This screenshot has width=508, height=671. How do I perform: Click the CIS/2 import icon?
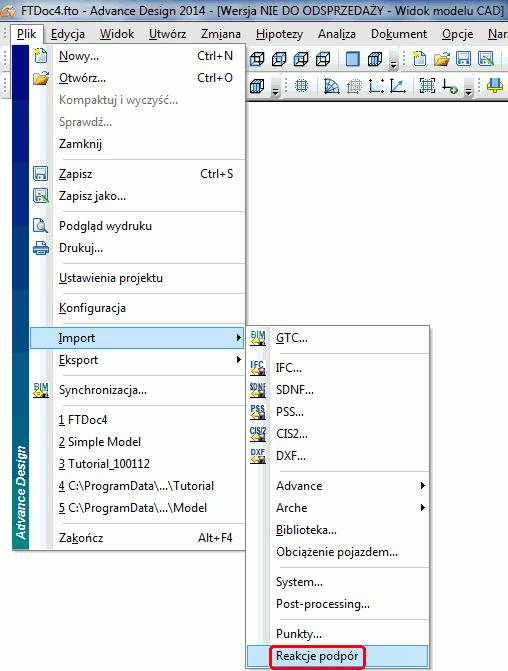[x=258, y=434]
